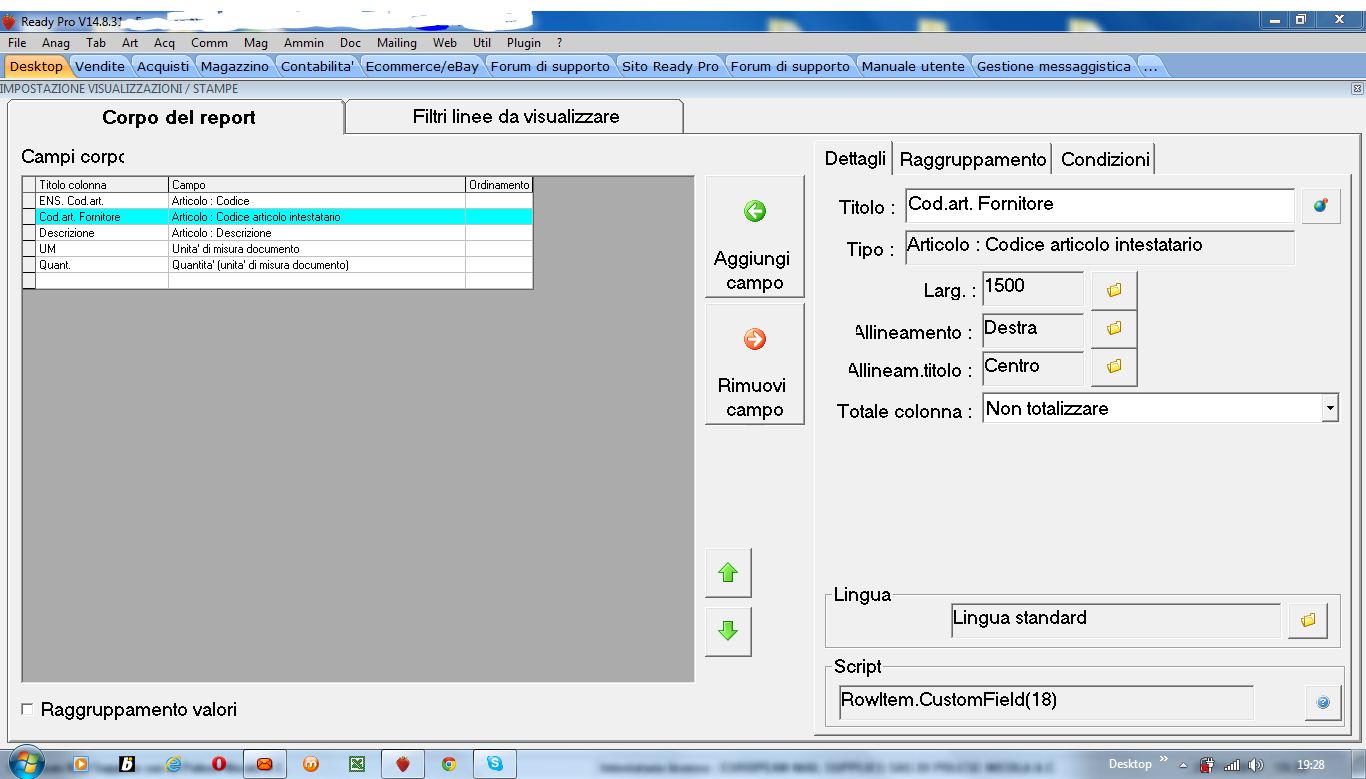The width and height of the screenshot is (1366, 779).
Task: Select the Dettagli tab
Action: (855, 159)
